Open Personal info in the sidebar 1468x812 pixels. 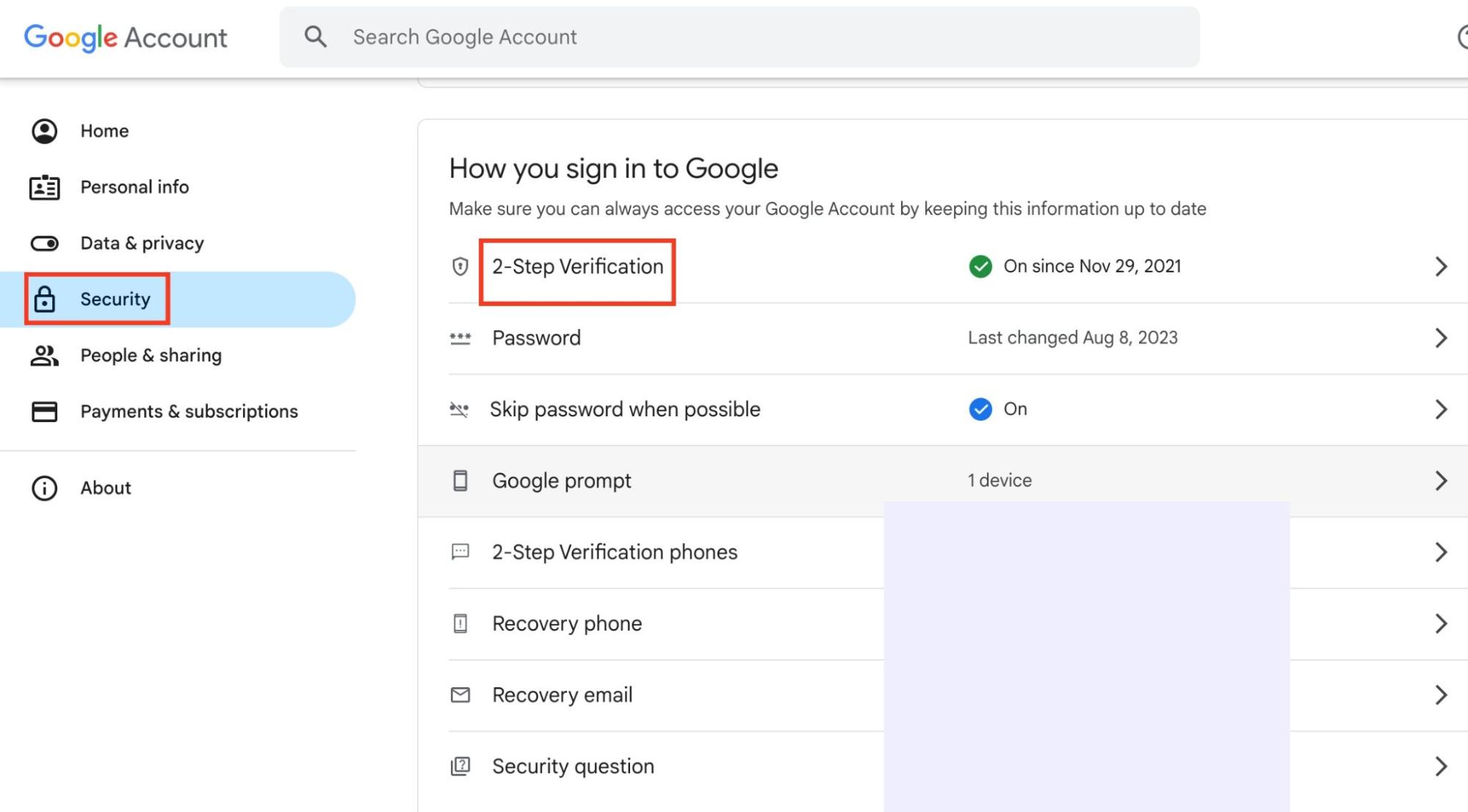pyautogui.click(x=178, y=187)
